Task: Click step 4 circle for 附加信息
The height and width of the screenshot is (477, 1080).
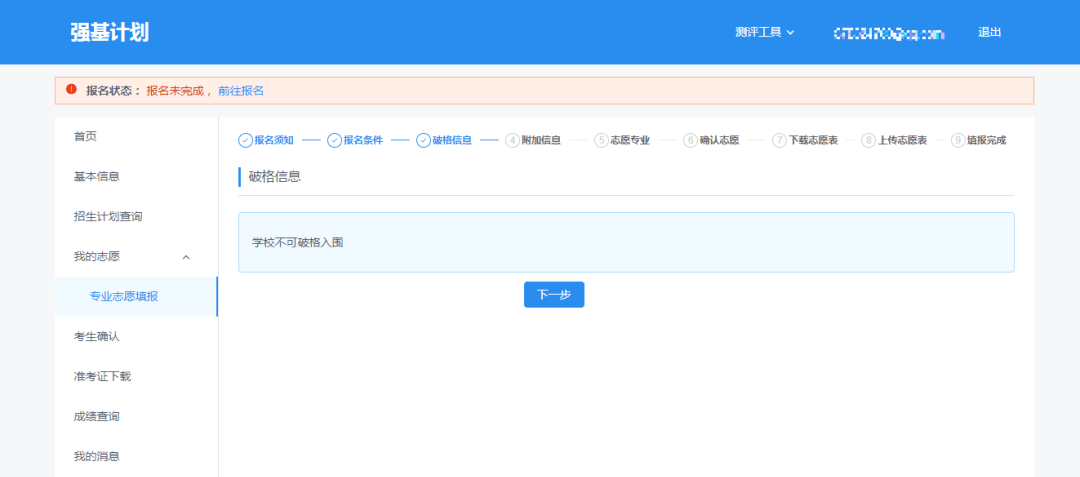Action: [x=512, y=140]
